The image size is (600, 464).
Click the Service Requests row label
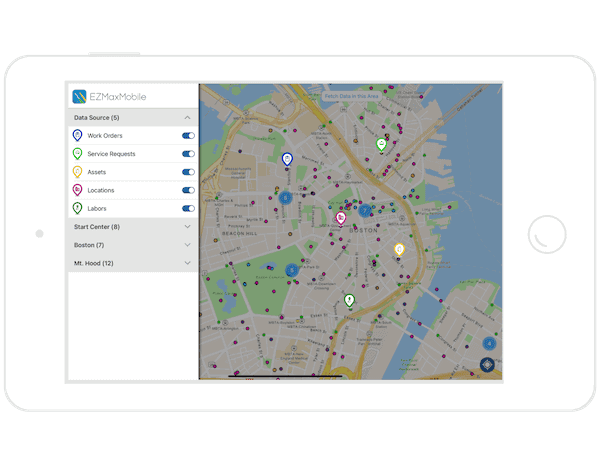pyautogui.click(x=111, y=154)
